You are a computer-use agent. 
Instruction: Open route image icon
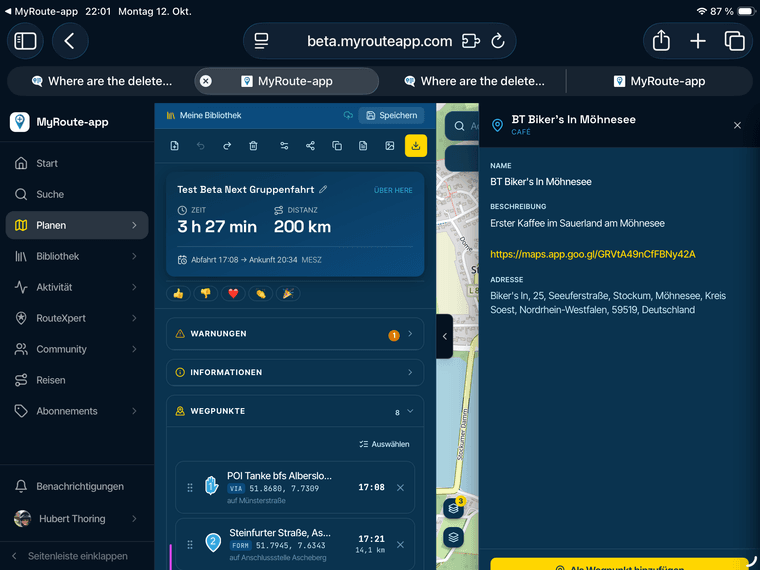tap(389, 146)
